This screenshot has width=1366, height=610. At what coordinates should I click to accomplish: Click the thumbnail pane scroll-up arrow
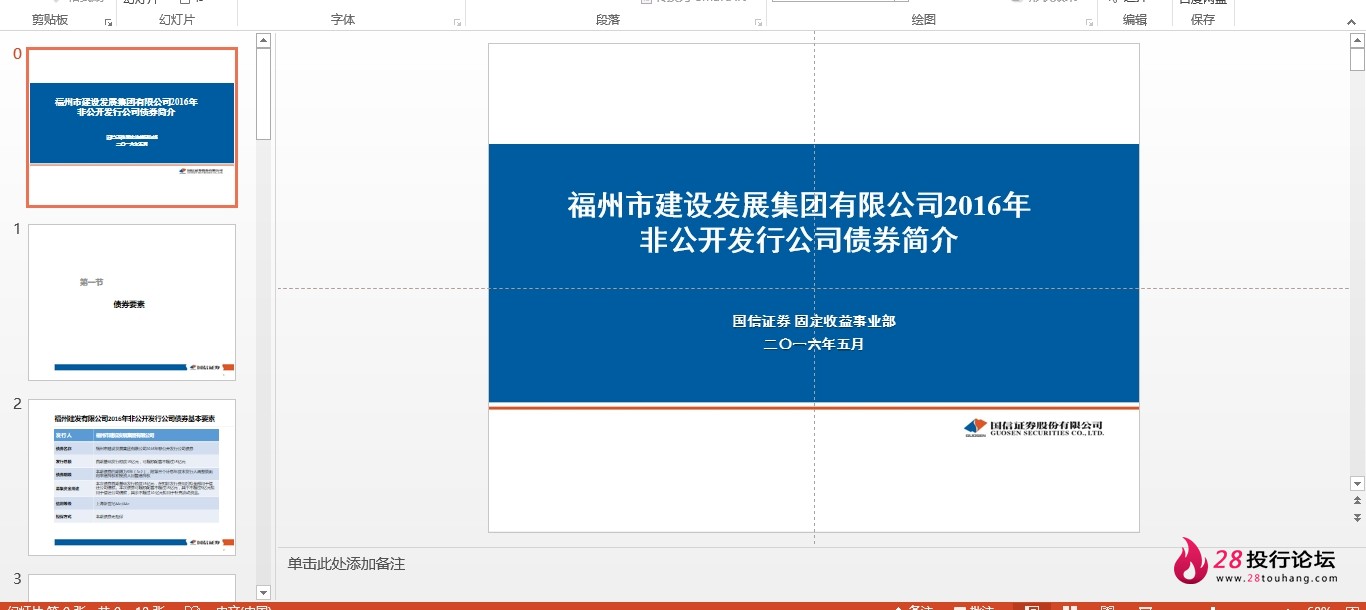point(264,41)
